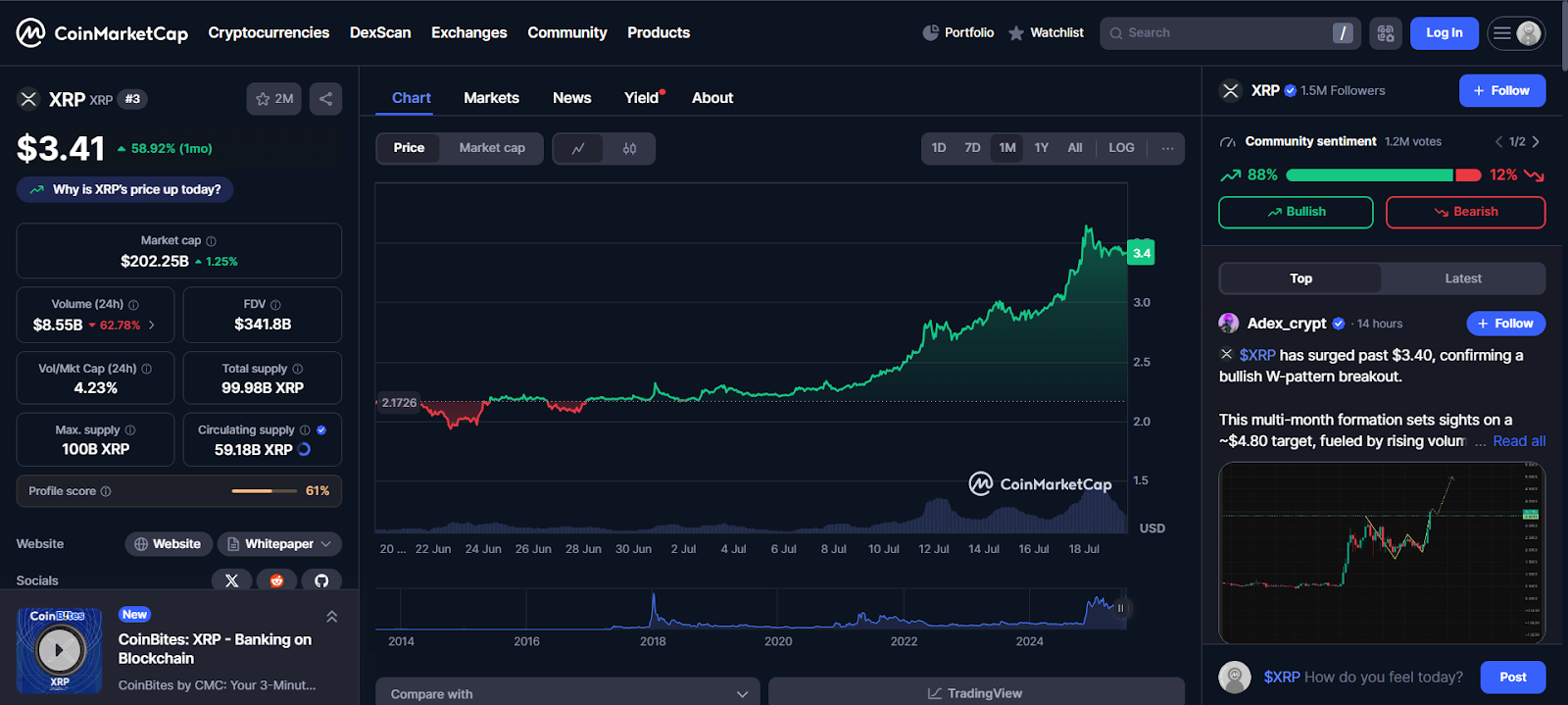Set the chart range to 7D
Viewport: 1568px width, 705px height.
pyautogui.click(x=972, y=148)
